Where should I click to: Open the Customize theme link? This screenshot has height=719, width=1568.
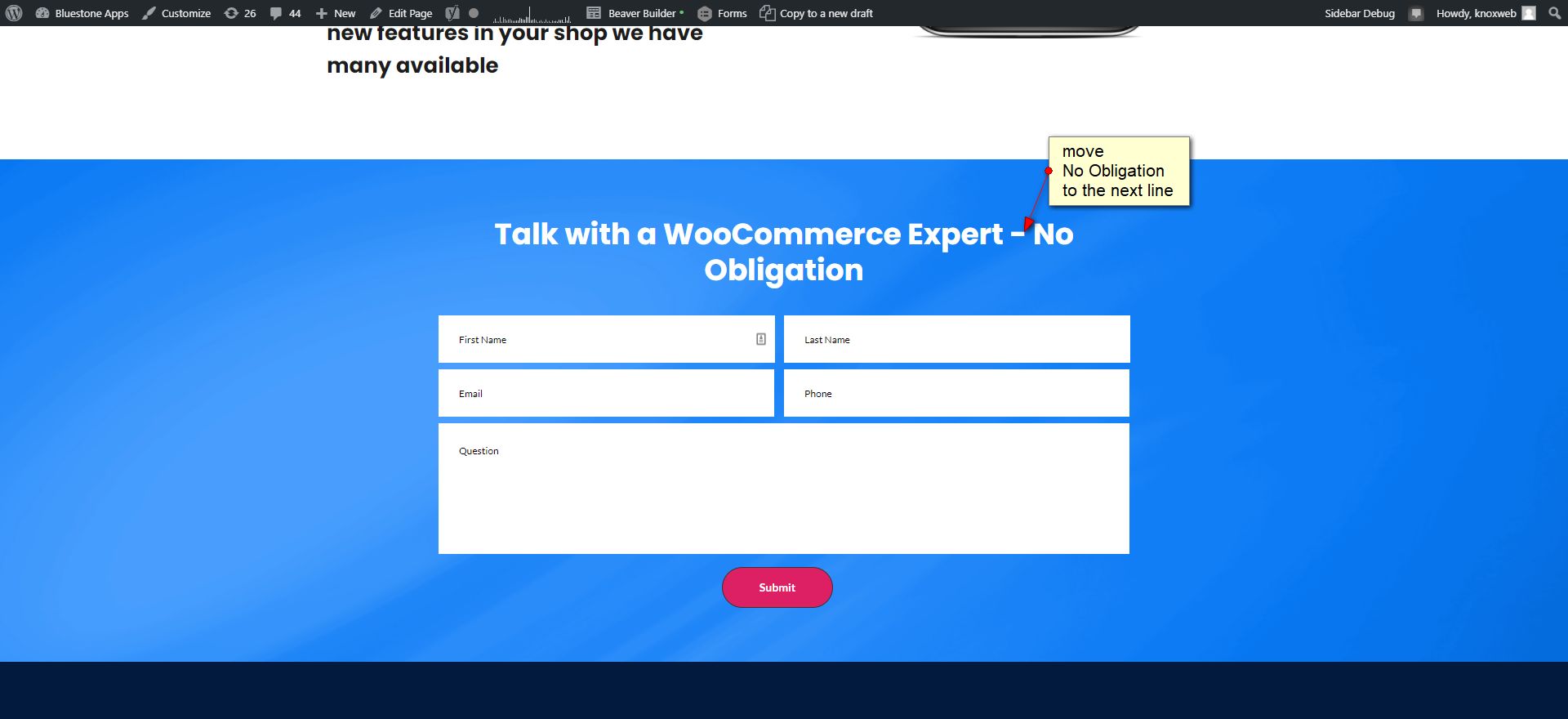pos(177,13)
